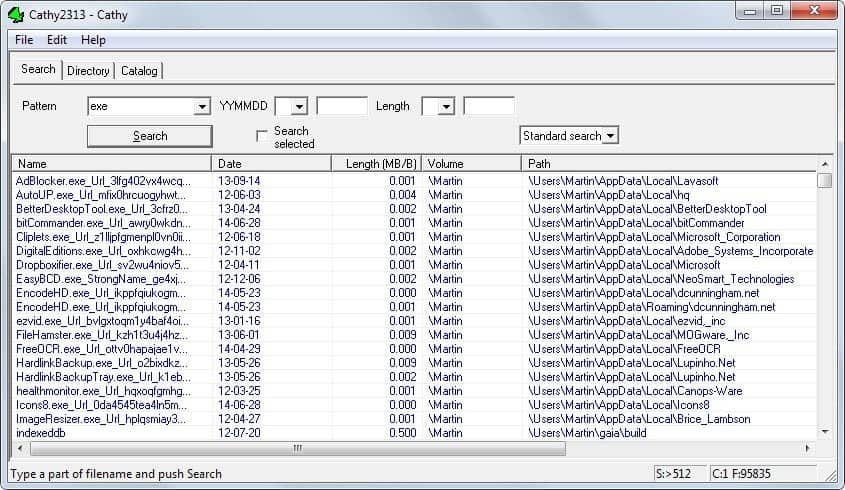845x490 pixels.
Task: Open the File menu
Action: pyautogui.click(x=24, y=40)
